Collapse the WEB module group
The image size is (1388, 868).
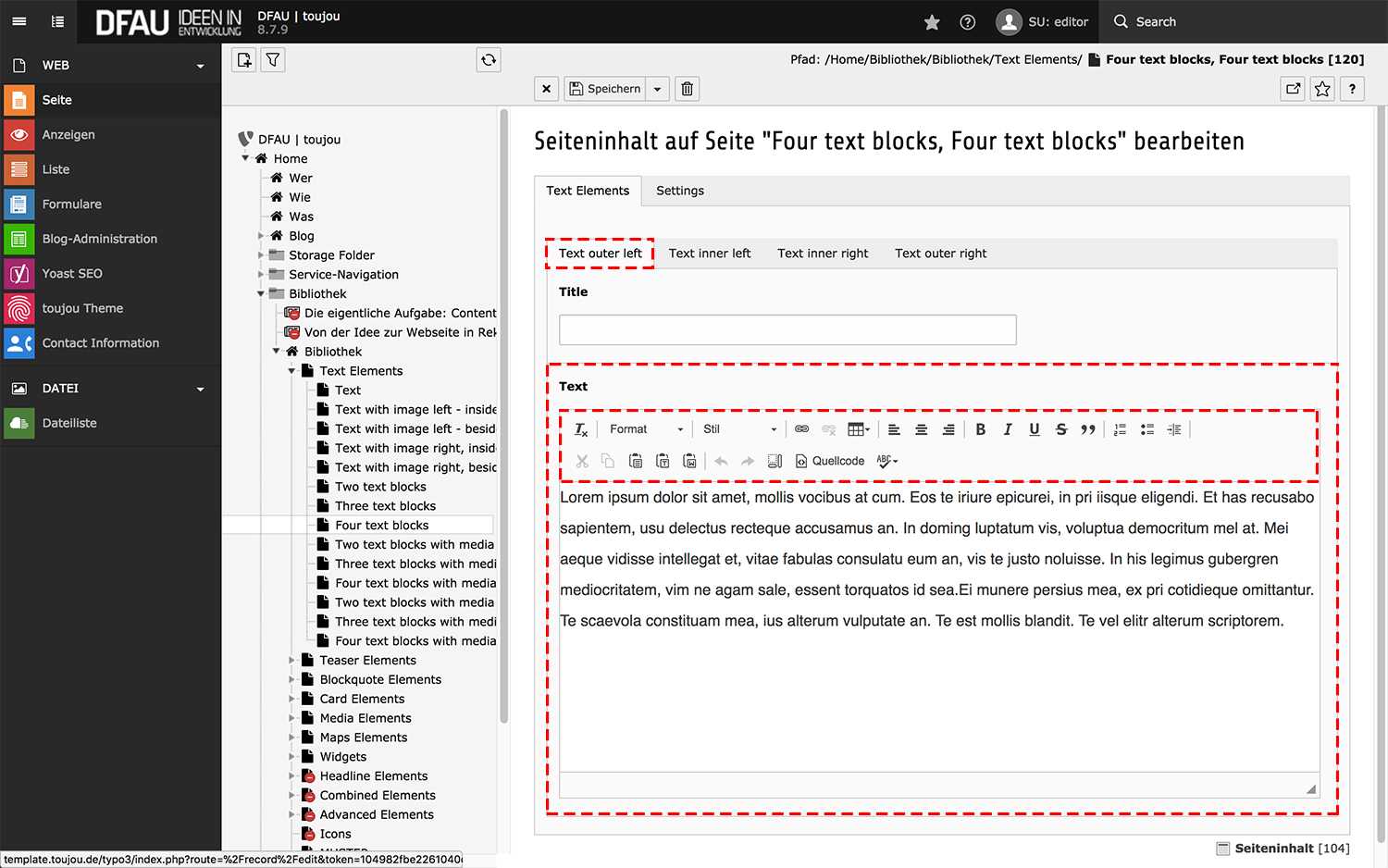(200, 66)
